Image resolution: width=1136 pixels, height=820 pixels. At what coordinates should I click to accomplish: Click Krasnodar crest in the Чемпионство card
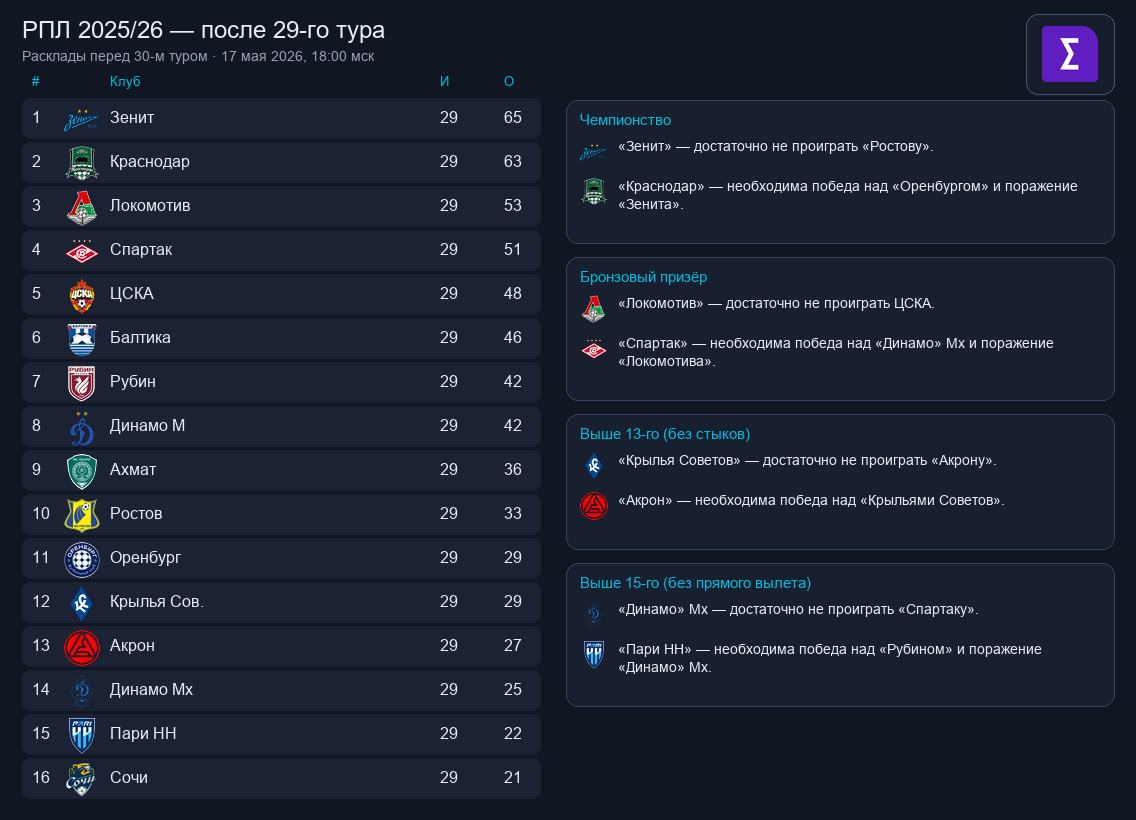click(x=593, y=191)
